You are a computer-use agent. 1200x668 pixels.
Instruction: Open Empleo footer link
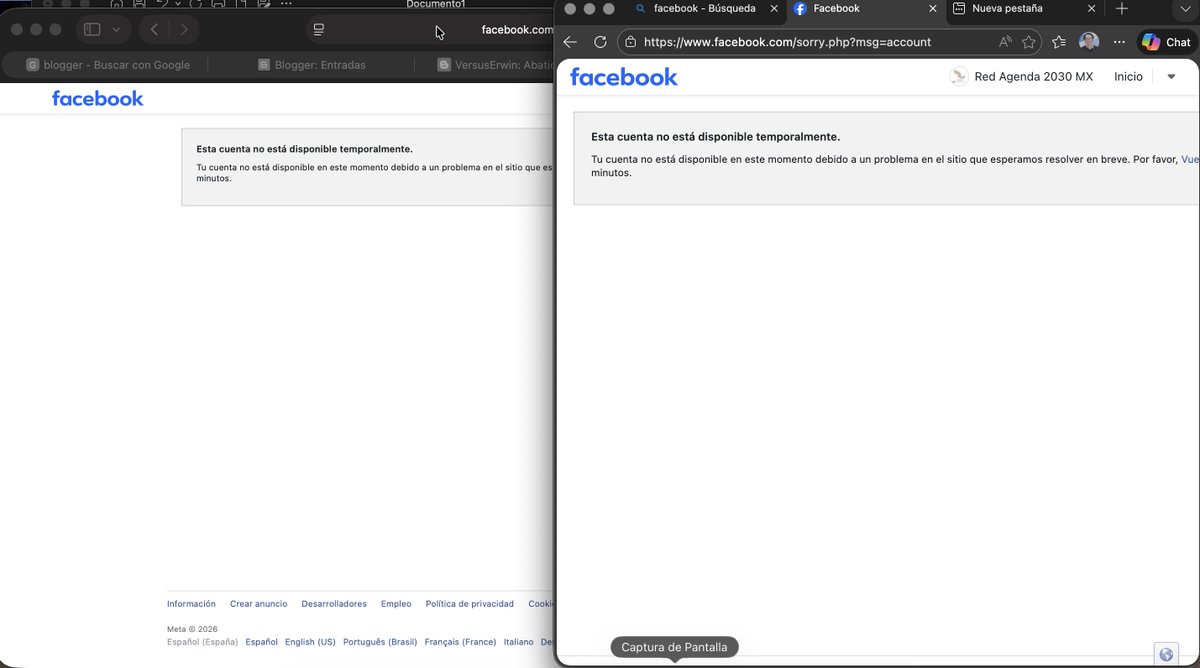(x=396, y=604)
